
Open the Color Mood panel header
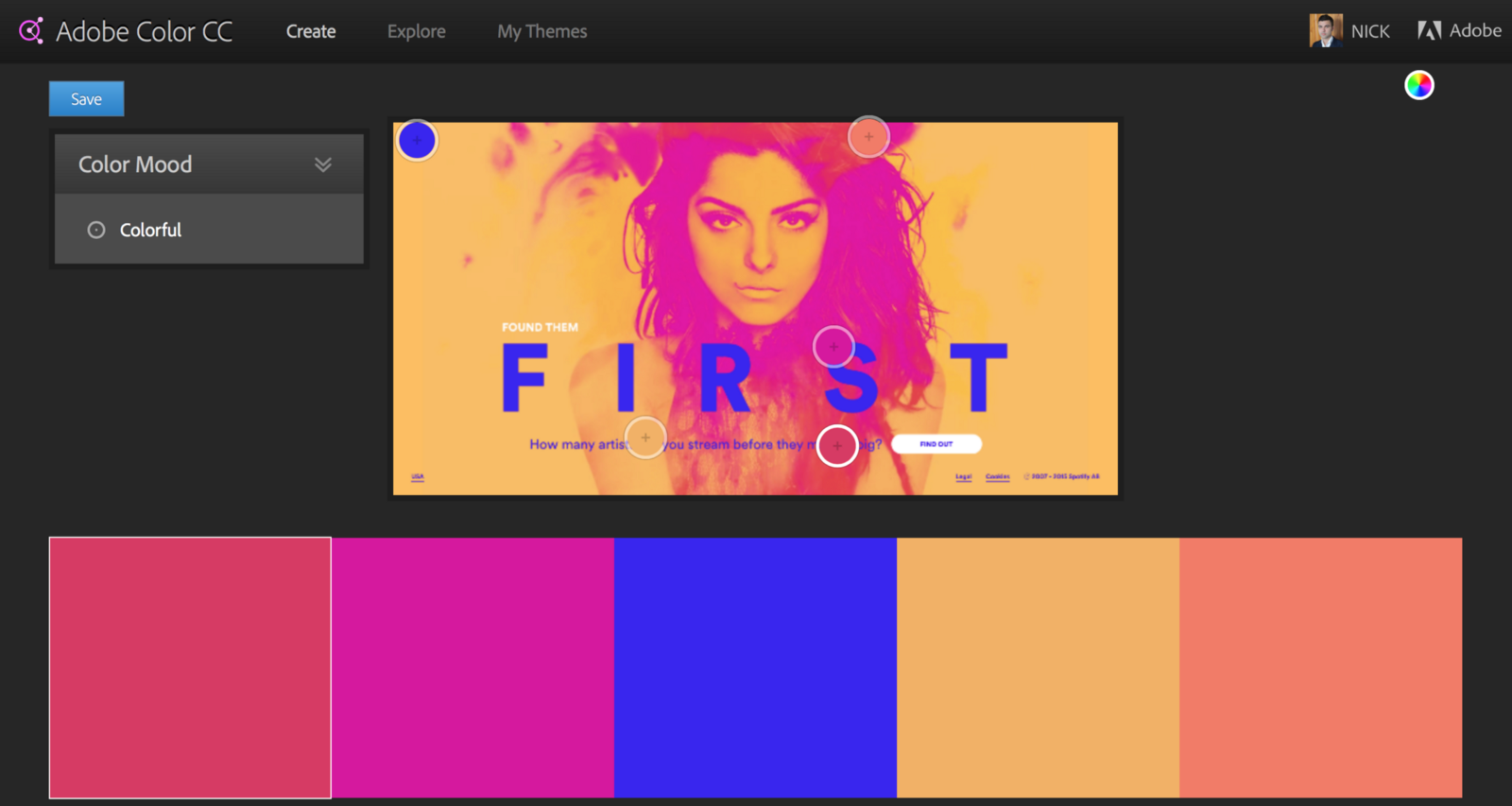click(x=209, y=164)
